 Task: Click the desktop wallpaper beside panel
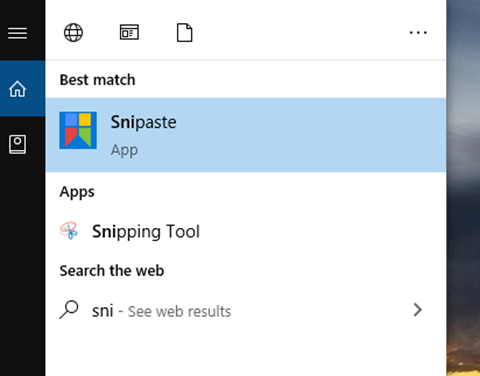tap(463, 188)
